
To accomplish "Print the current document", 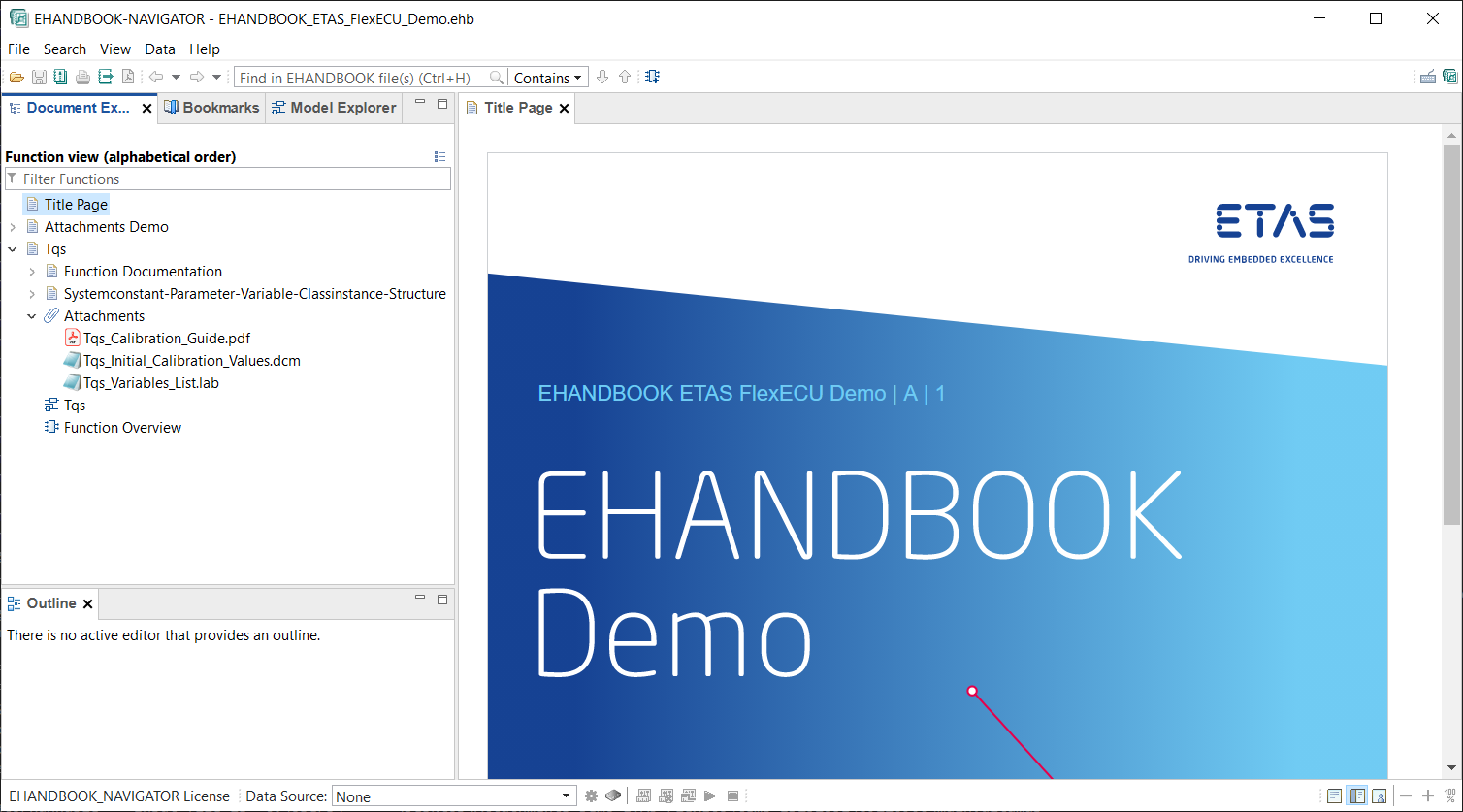I will coord(82,77).
